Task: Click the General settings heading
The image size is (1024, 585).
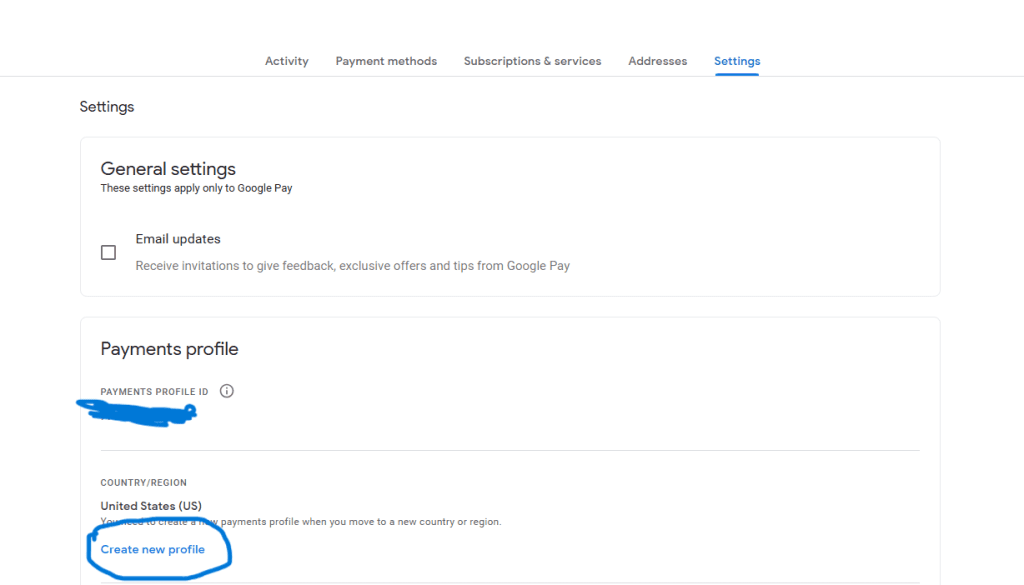Action: coord(168,169)
